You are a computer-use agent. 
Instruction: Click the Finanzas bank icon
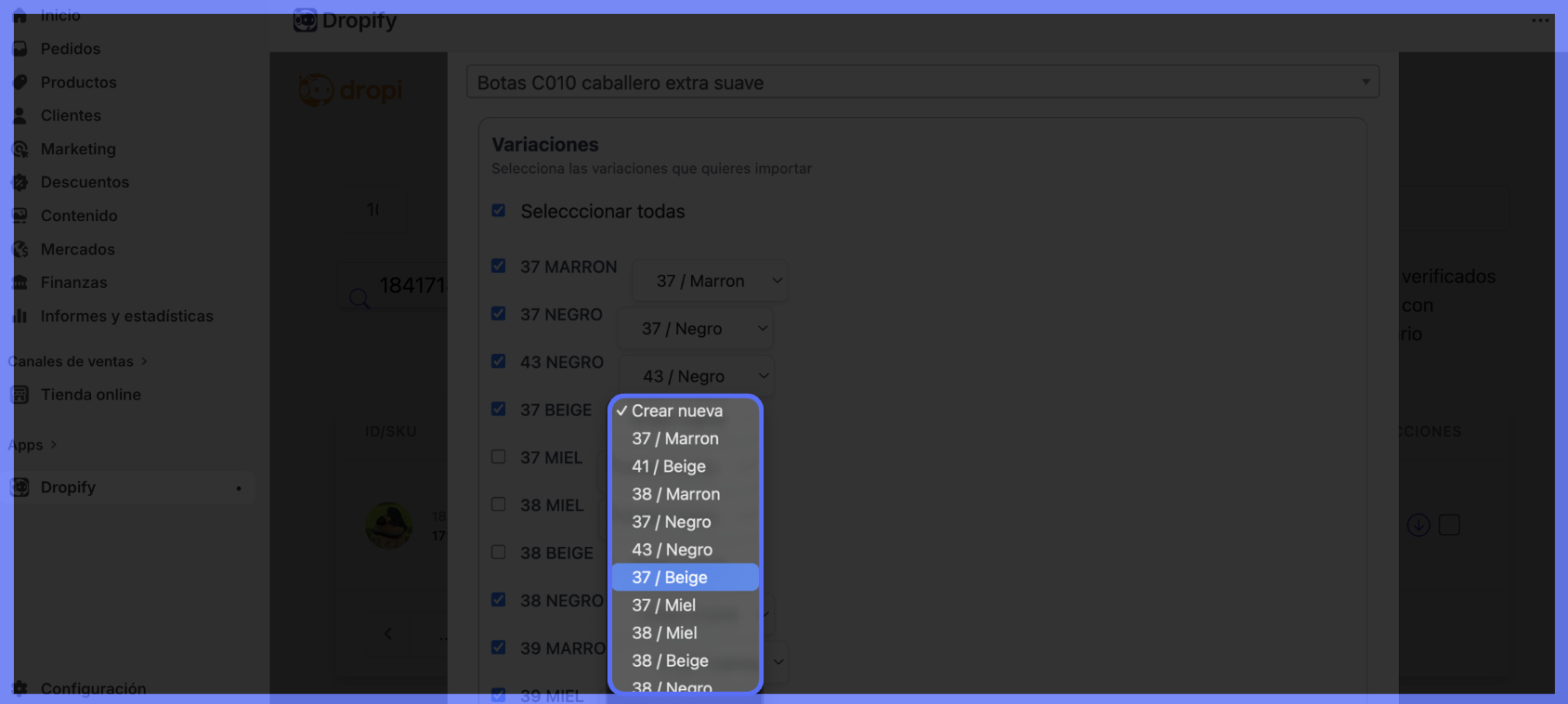pos(20,283)
